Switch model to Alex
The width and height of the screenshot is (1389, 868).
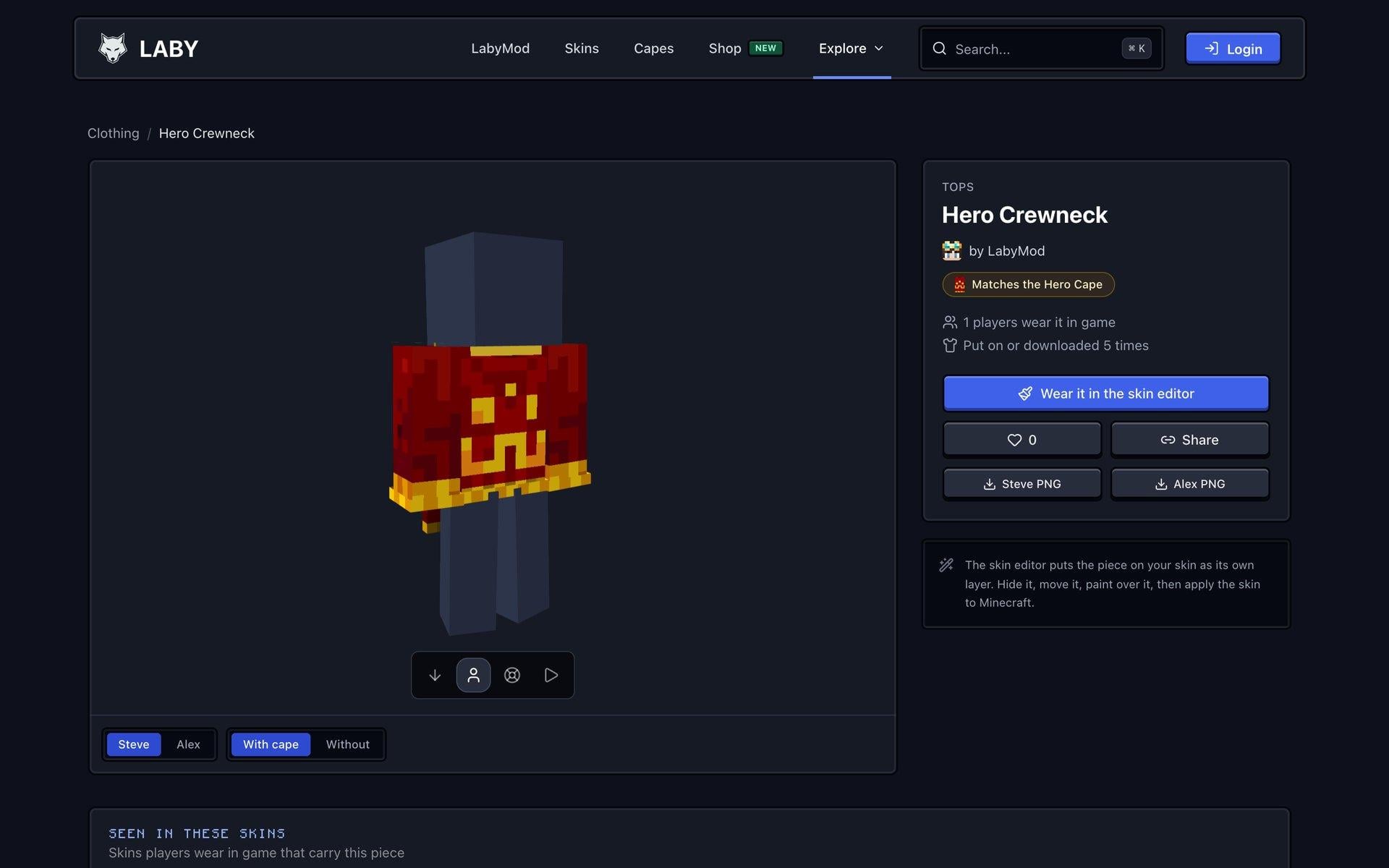tap(188, 744)
